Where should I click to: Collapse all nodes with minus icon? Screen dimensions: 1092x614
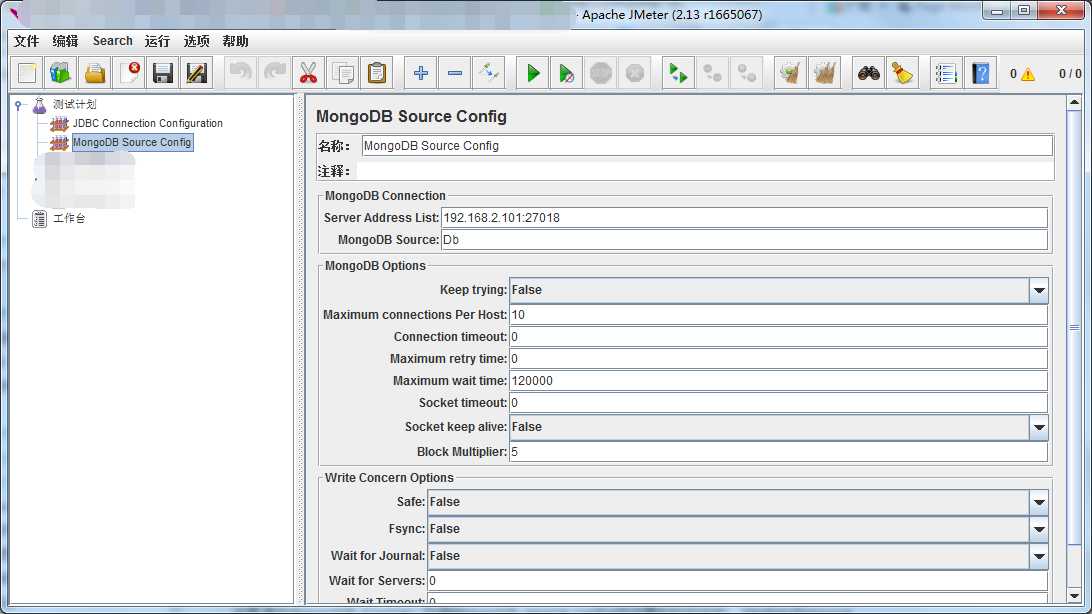click(x=455, y=73)
